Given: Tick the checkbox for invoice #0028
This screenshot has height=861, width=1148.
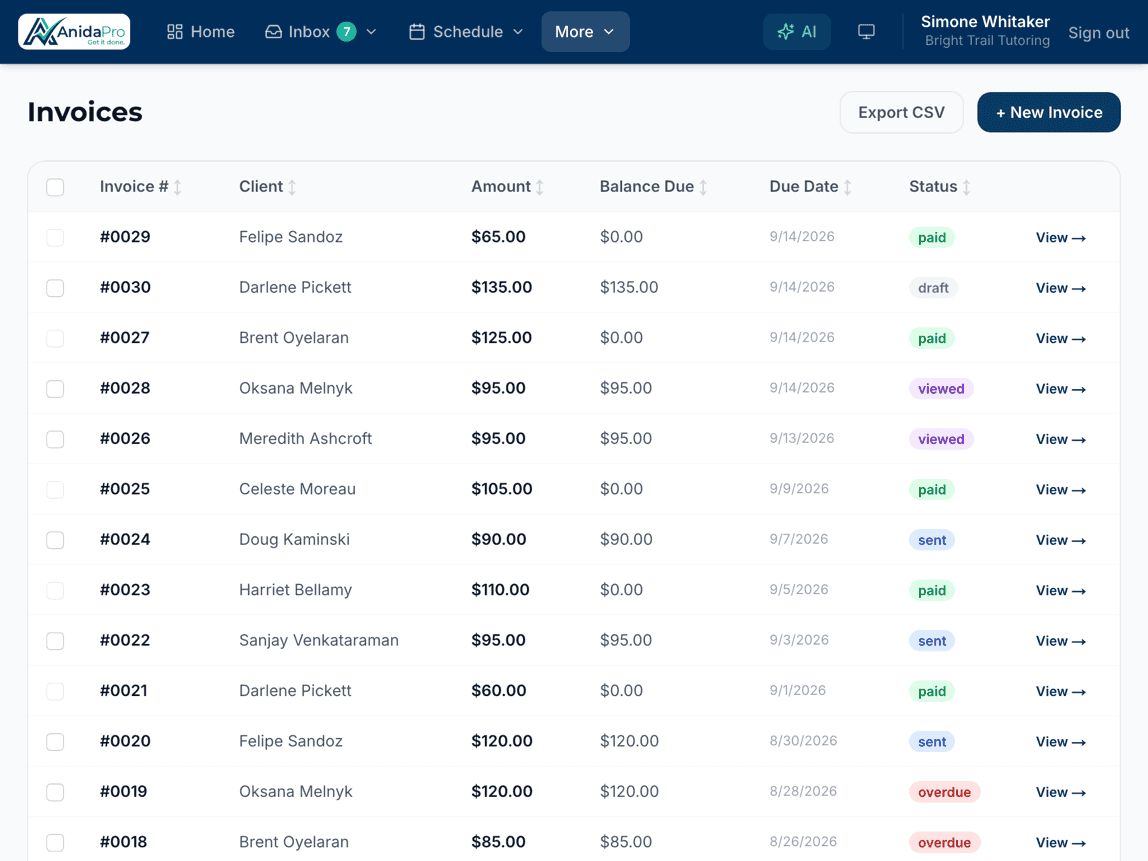Looking at the screenshot, I should 55,389.
